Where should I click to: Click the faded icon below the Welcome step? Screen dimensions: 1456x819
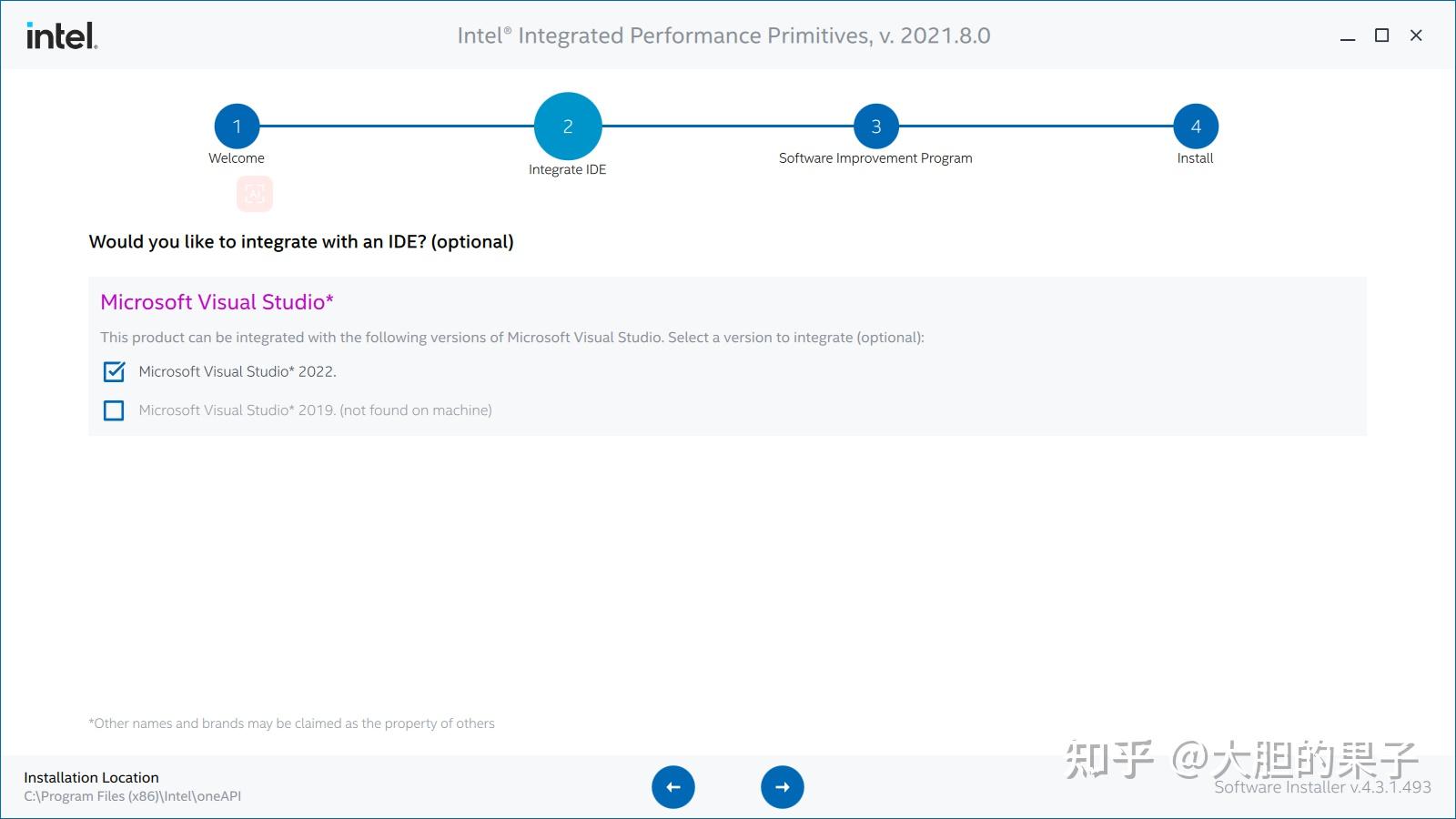click(255, 193)
